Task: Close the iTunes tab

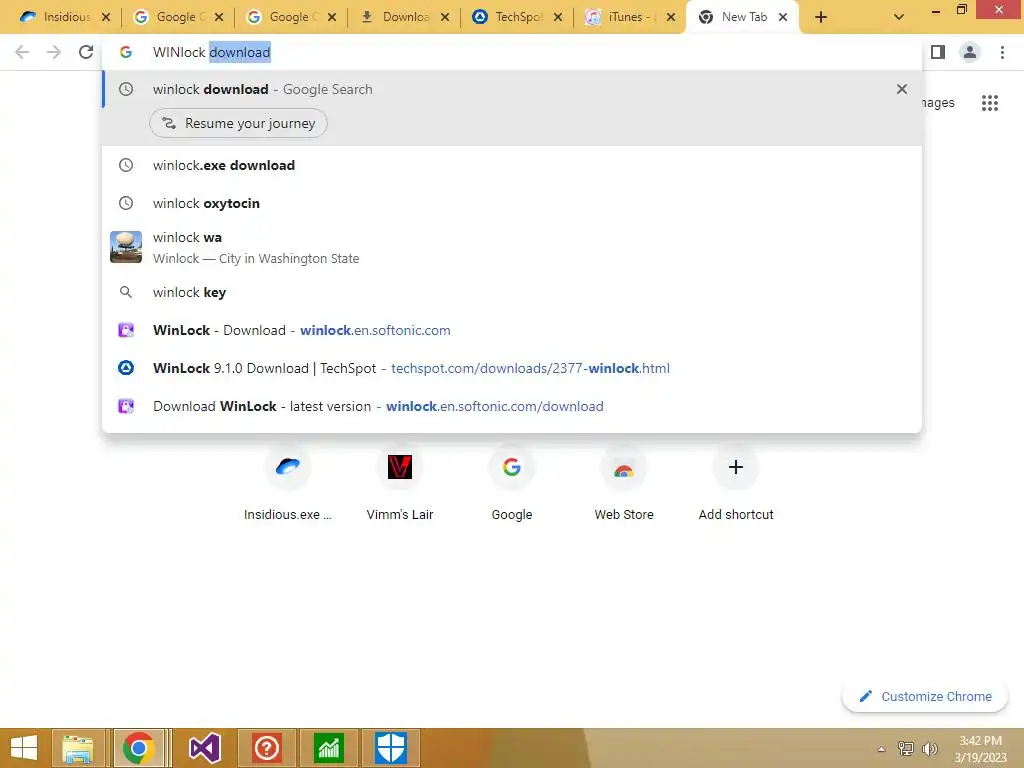Action: pyautogui.click(x=671, y=17)
